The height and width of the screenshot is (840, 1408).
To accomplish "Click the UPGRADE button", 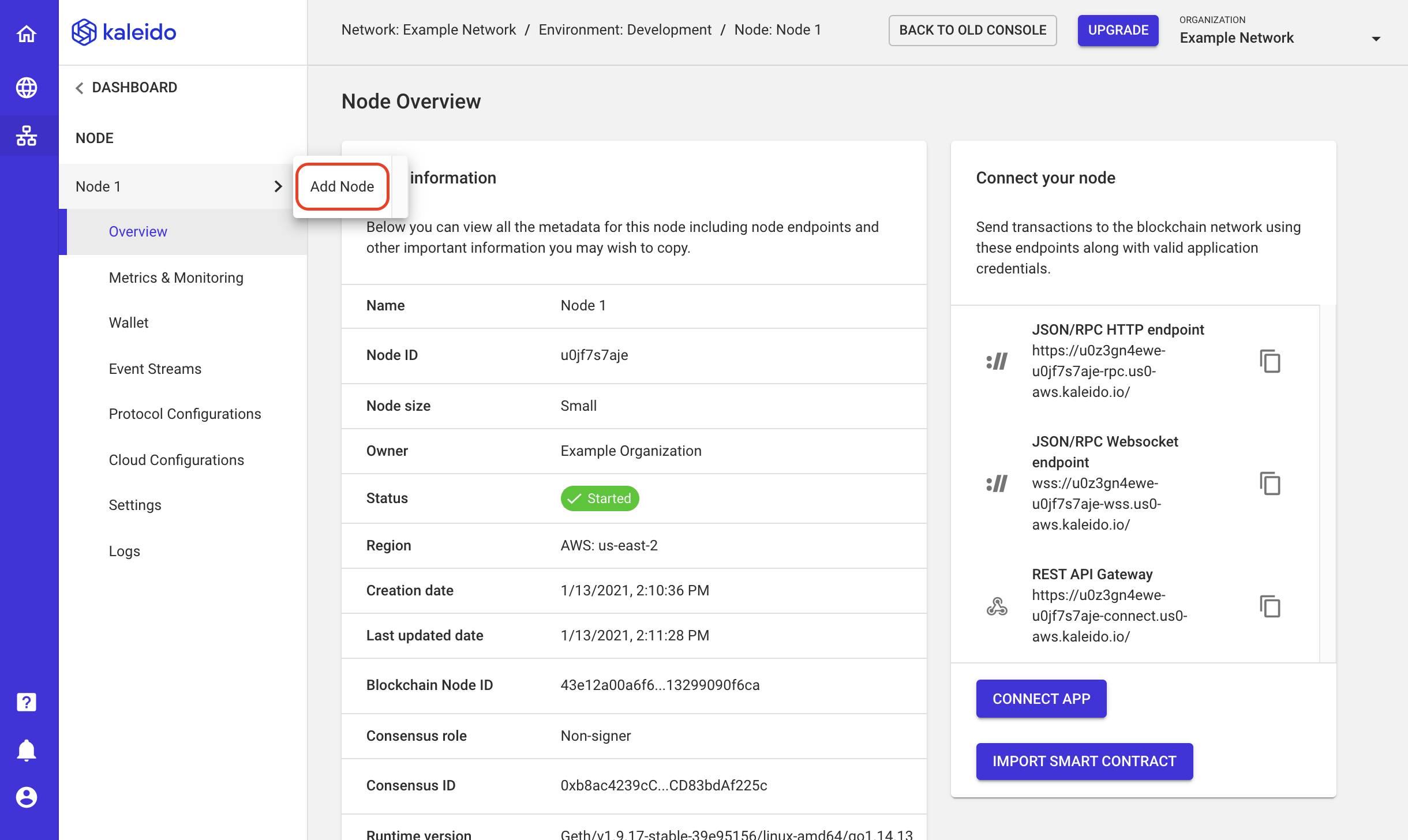I will (1118, 29).
